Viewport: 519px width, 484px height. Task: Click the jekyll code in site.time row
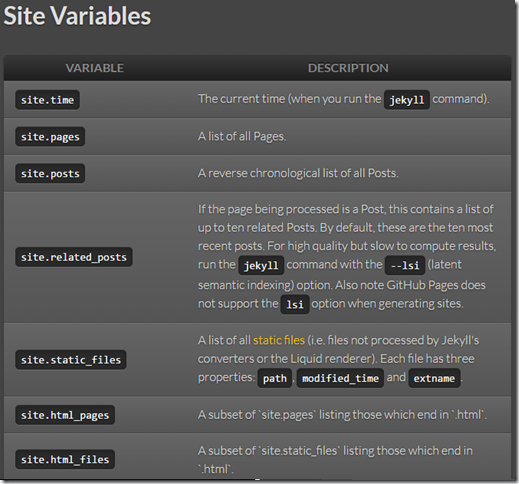click(x=407, y=100)
